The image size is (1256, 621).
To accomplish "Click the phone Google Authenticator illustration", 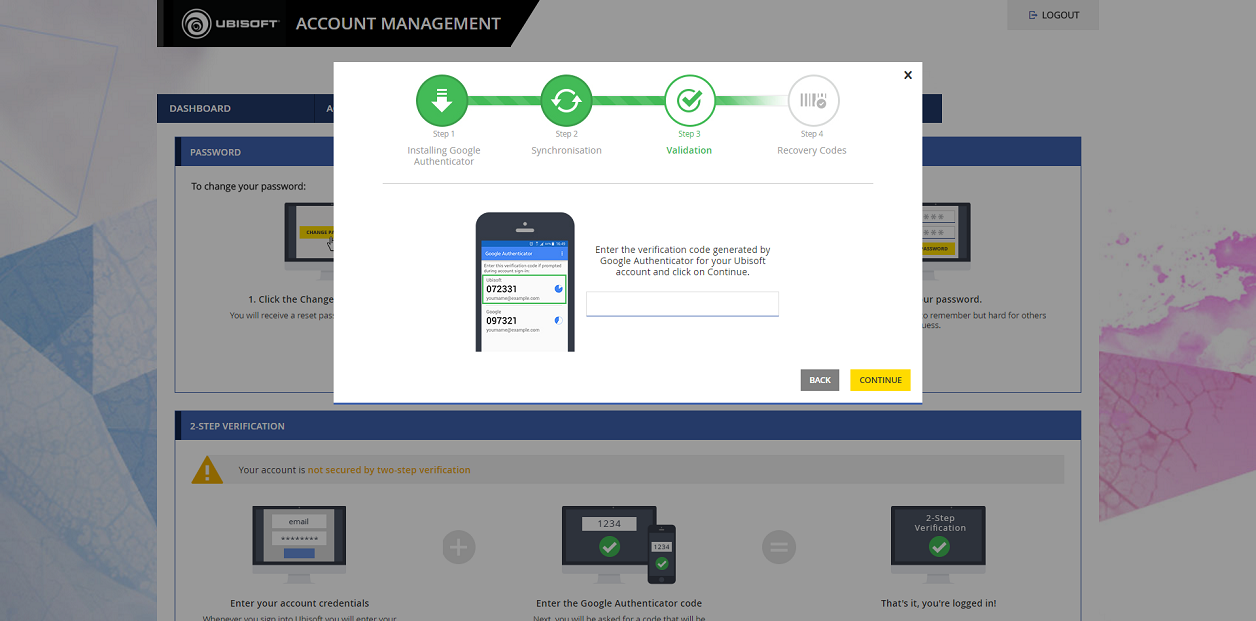I will tap(525, 281).
